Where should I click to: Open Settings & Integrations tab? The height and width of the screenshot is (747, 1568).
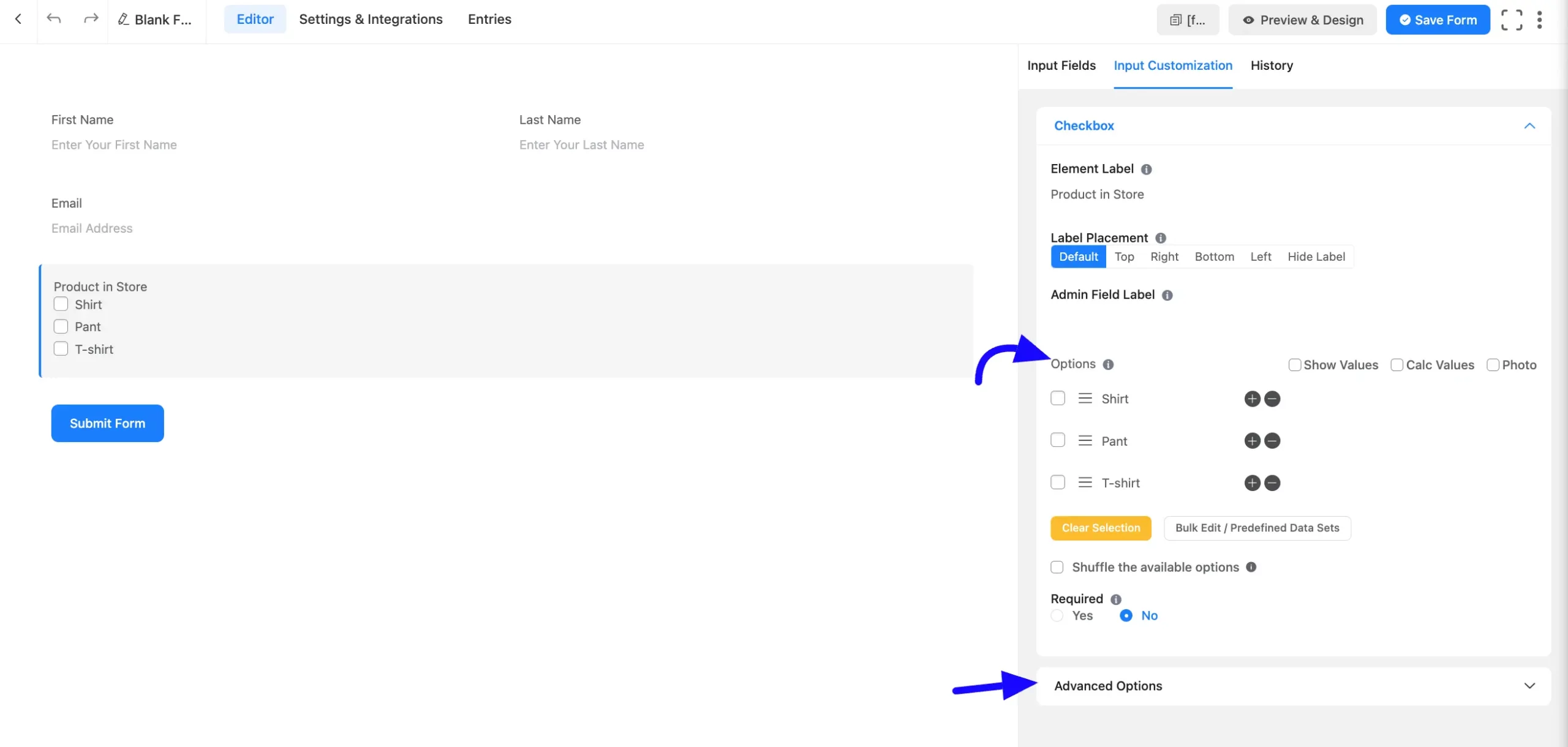point(371,19)
